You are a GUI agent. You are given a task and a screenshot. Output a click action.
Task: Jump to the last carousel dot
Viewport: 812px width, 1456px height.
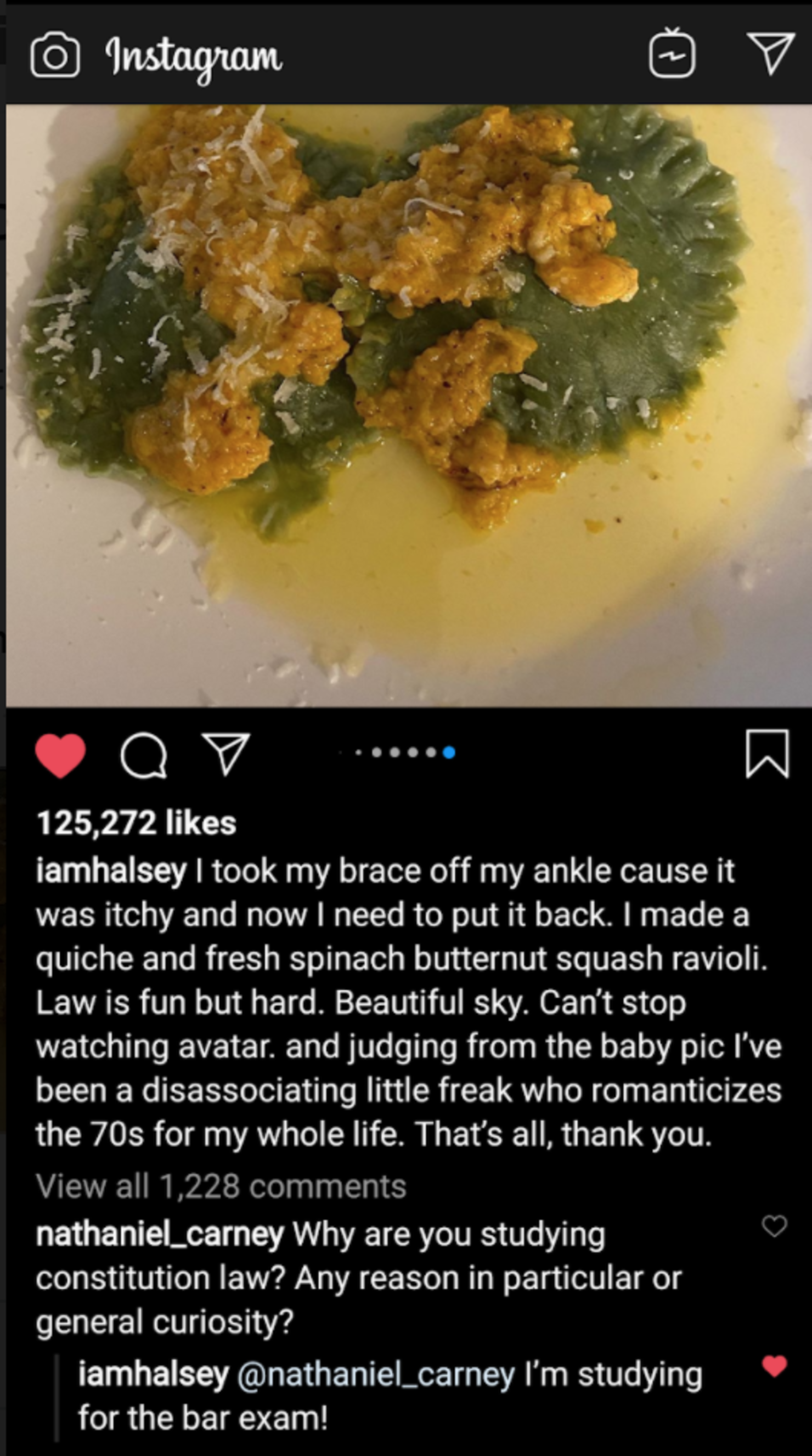(449, 752)
